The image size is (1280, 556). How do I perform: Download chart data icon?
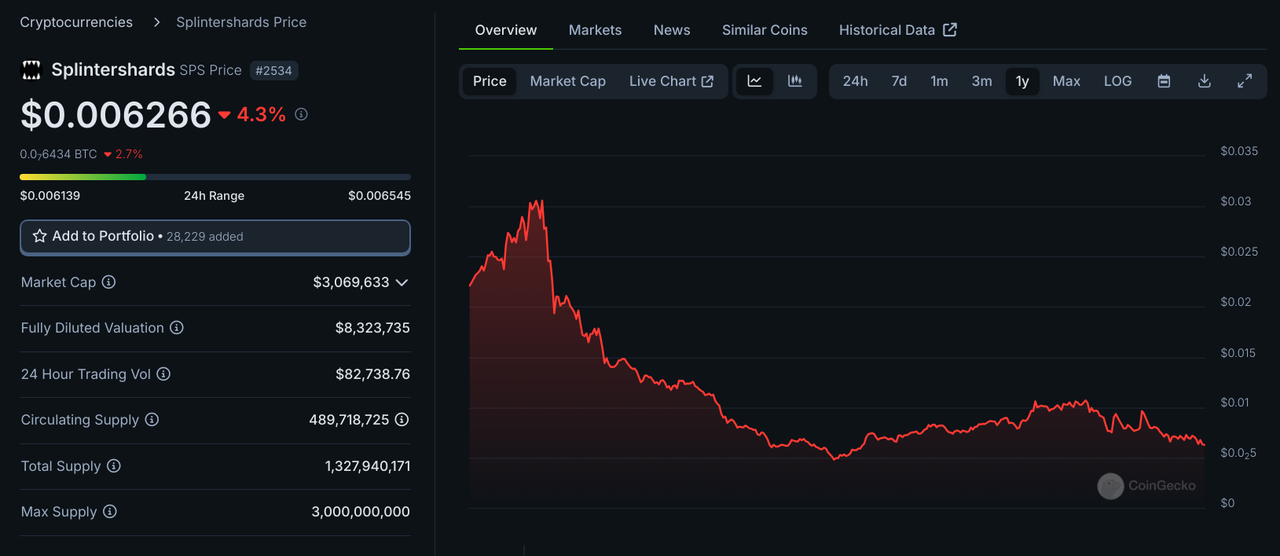[x=1204, y=81]
